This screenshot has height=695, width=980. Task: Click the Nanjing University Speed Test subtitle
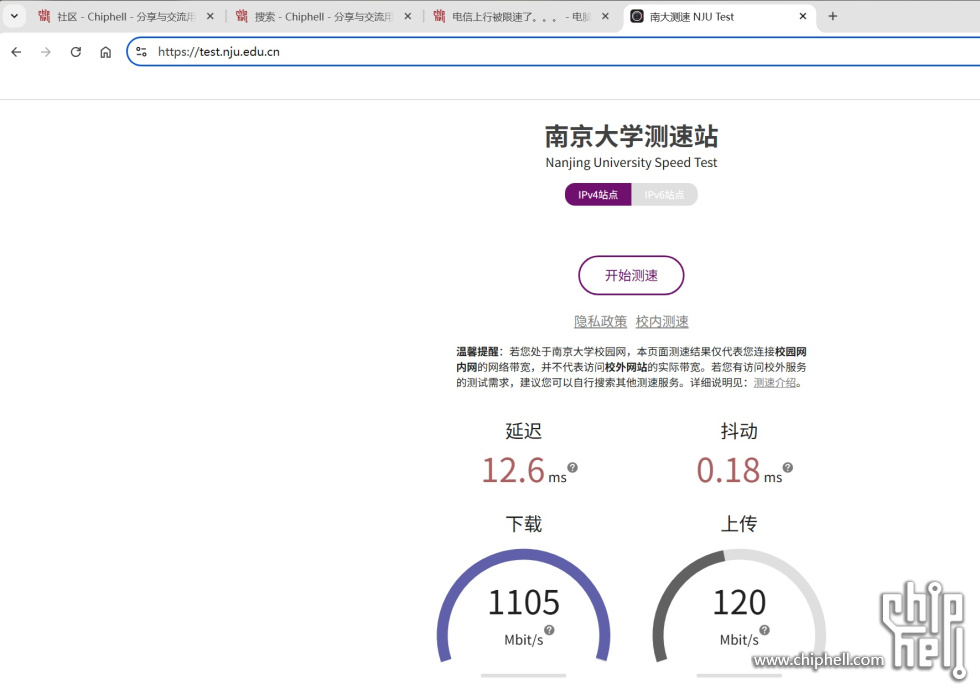point(631,163)
